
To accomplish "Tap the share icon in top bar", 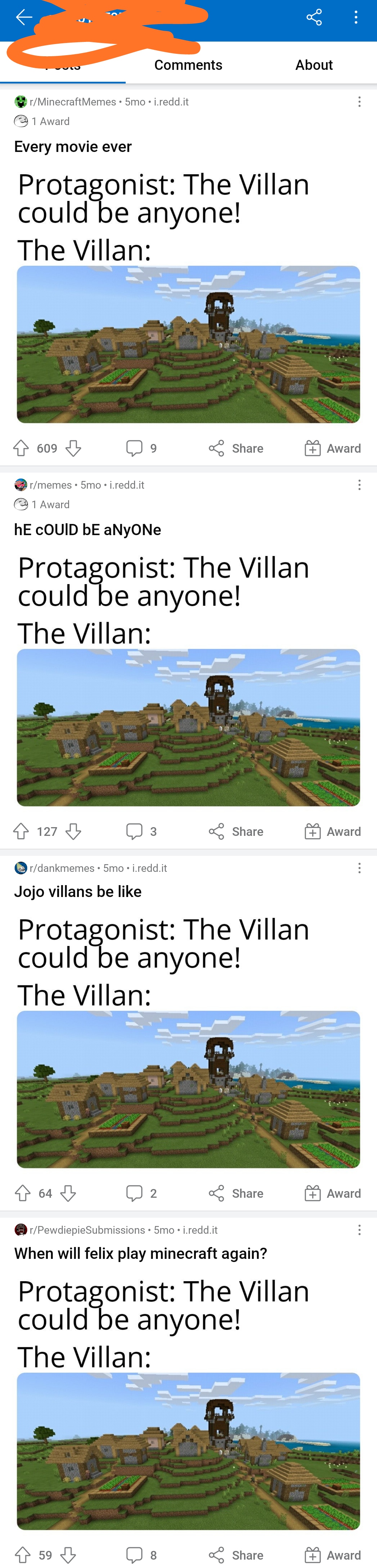I will (x=314, y=17).
